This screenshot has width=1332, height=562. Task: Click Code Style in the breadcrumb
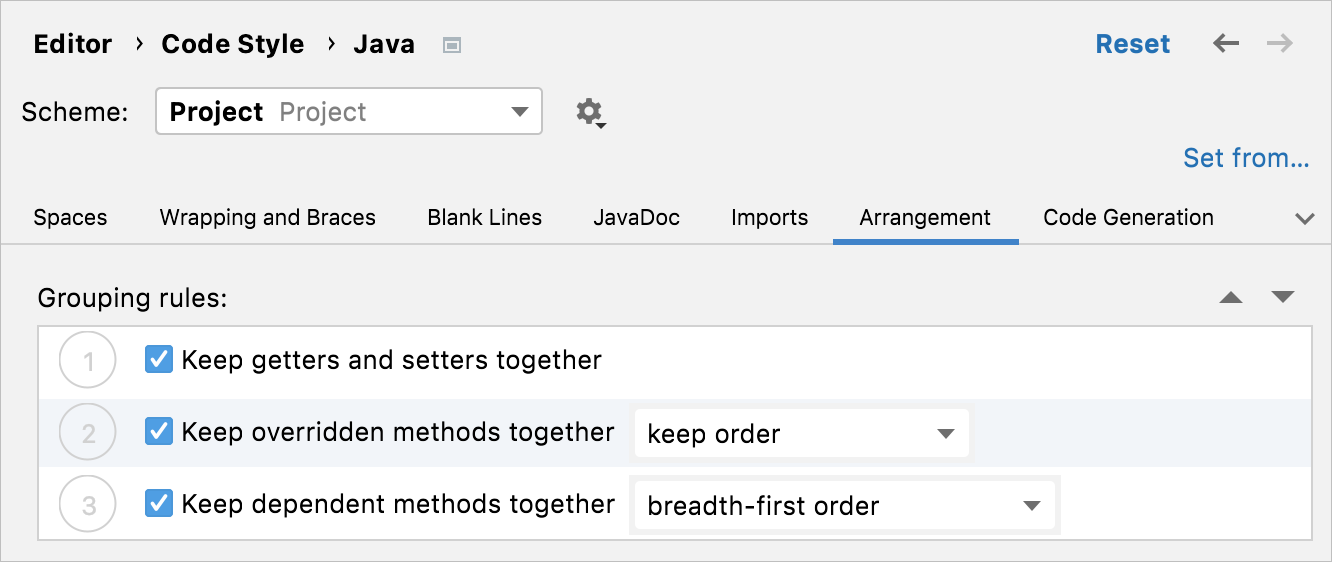coord(233,45)
